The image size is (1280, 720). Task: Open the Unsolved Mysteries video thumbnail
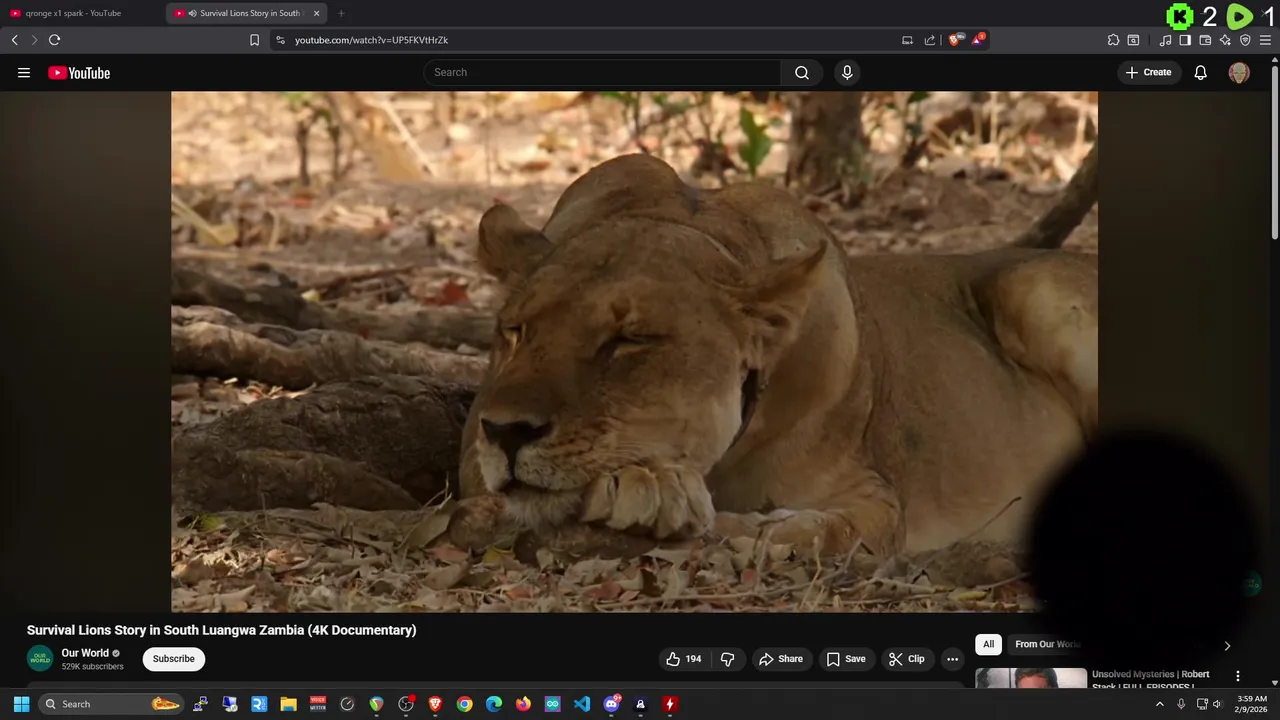tap(1031, 678)
